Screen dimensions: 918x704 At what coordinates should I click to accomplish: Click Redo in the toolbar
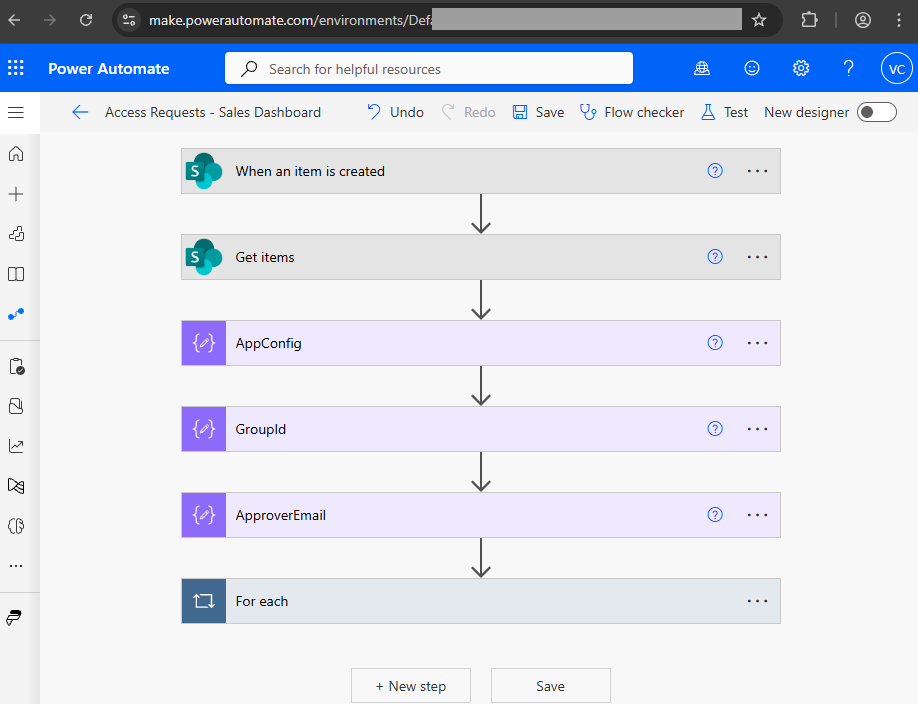click(x=468, y=112)
